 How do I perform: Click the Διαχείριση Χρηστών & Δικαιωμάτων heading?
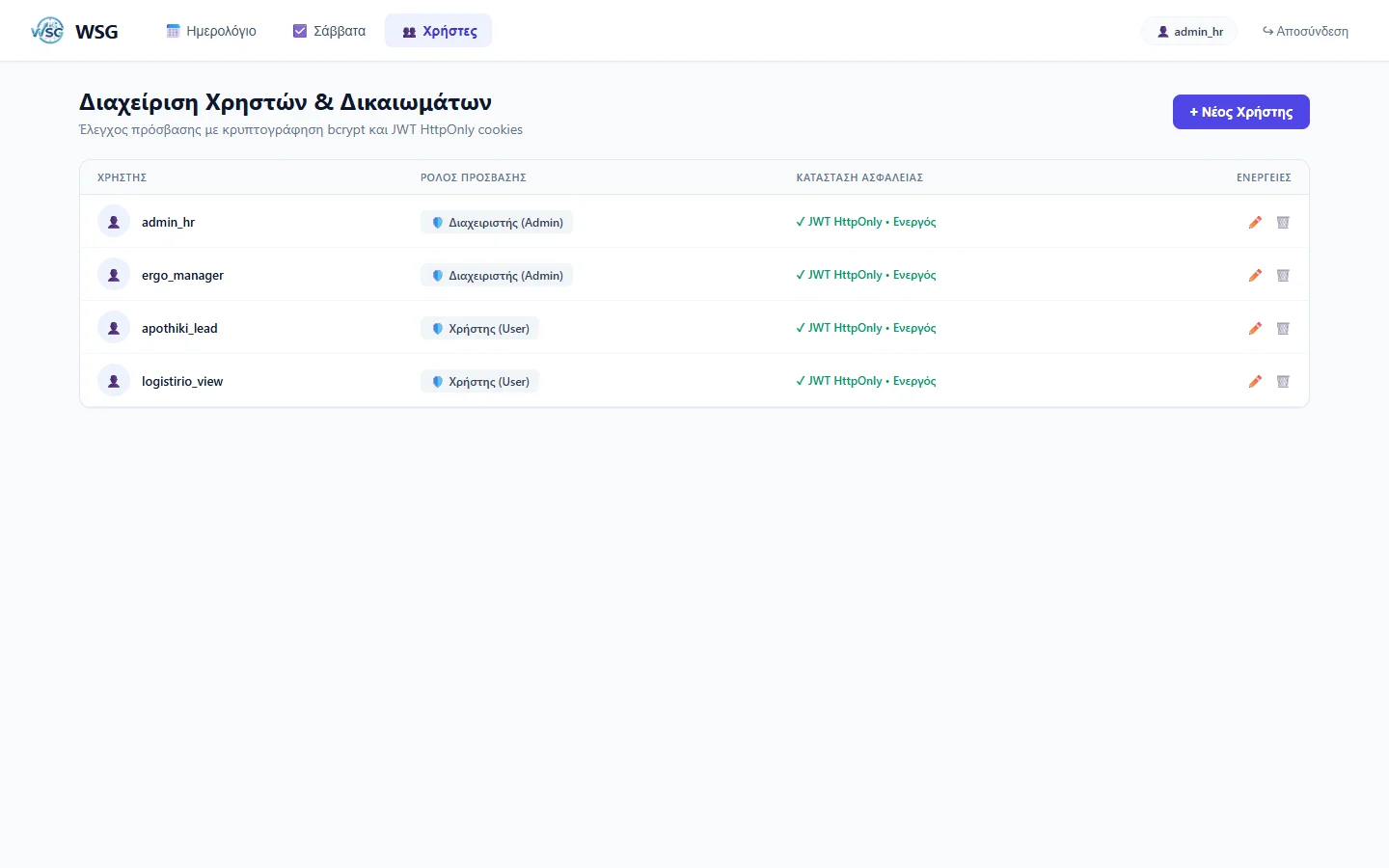(286, 102)
